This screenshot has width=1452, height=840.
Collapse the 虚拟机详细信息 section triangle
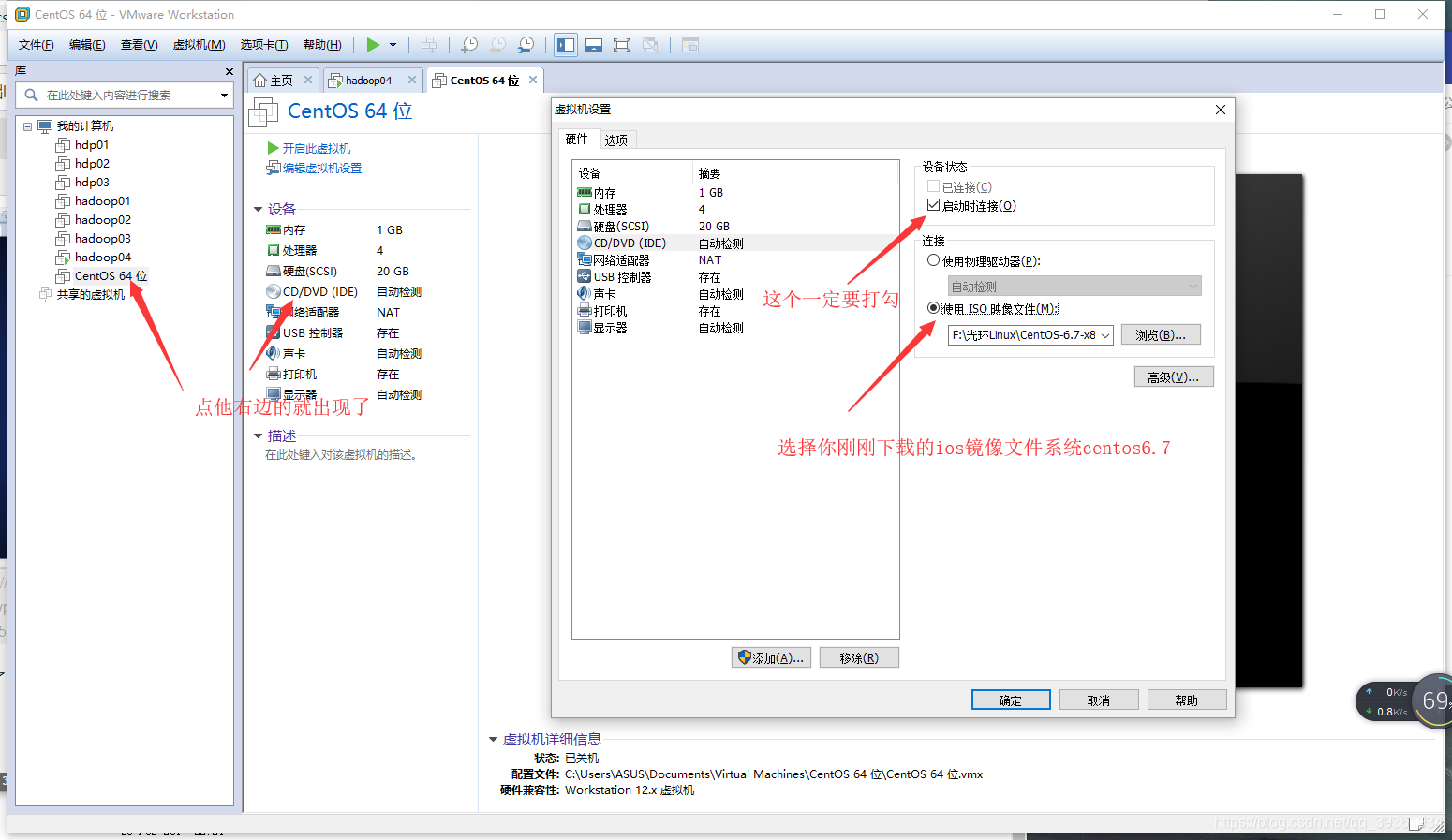(493, 739)
